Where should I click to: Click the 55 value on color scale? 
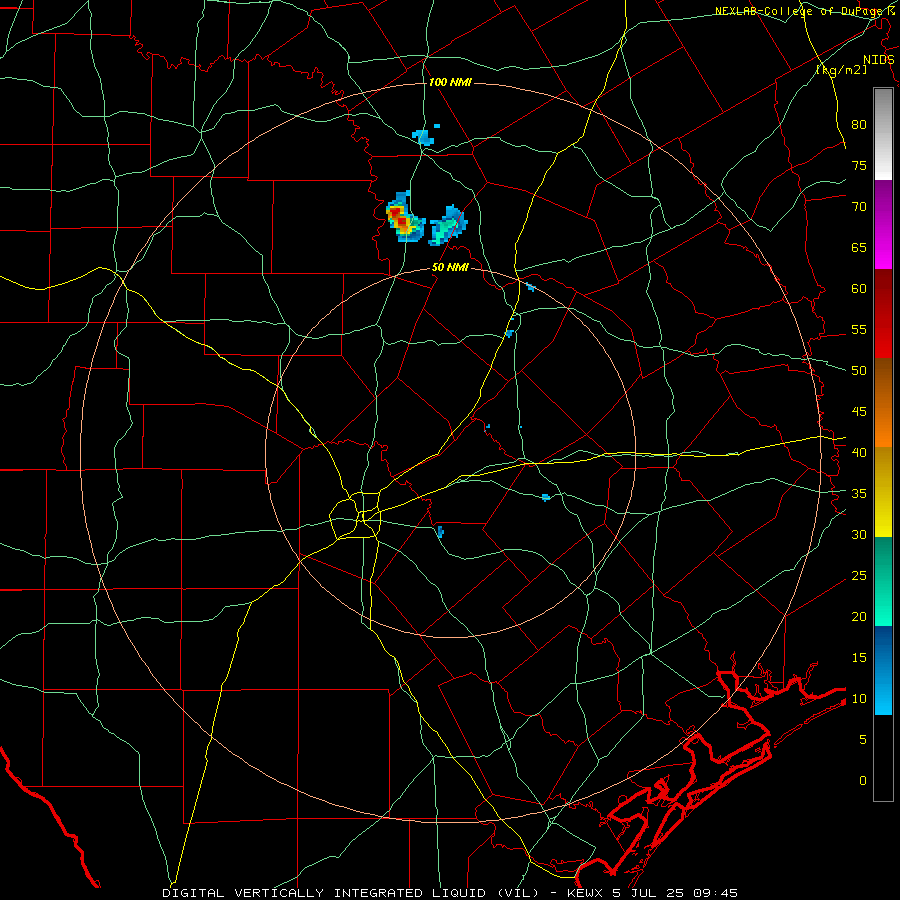[x=859, y=329]
